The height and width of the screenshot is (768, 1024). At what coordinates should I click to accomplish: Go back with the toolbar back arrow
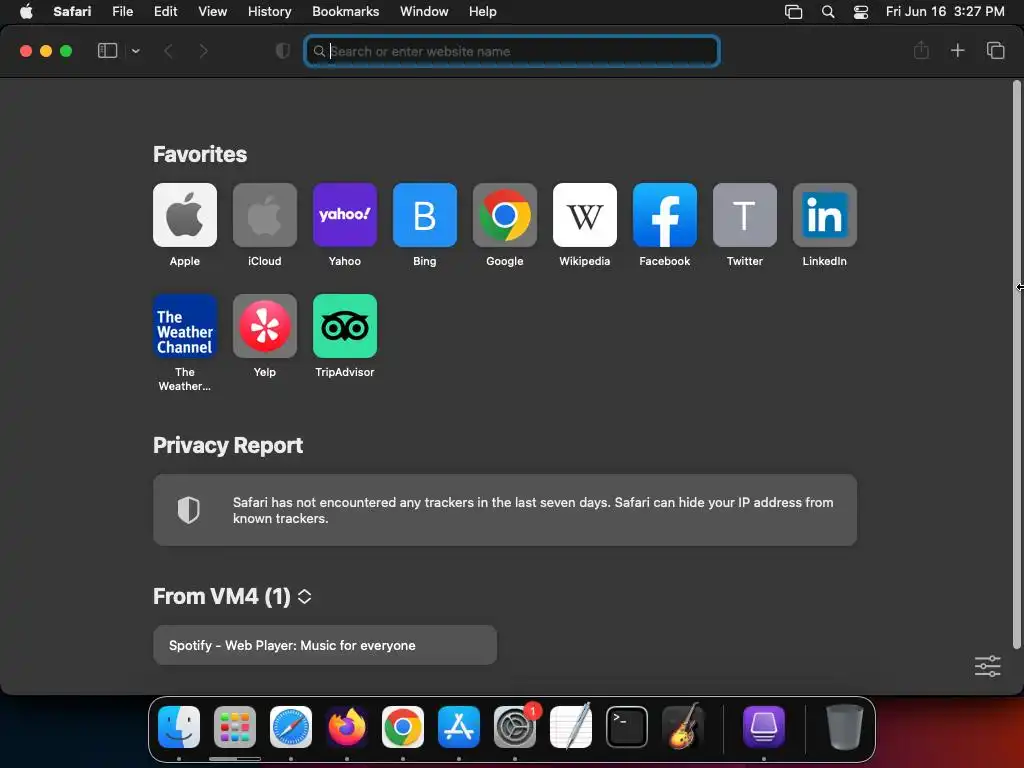tap(168, 51)
